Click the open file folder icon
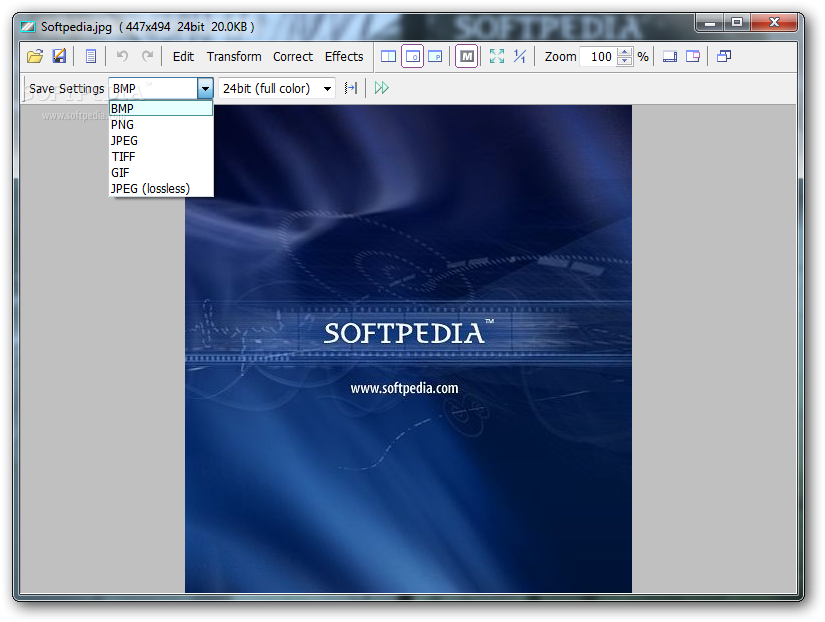The width and height of the screenshot is (825, 622). (x=35, y=56)
